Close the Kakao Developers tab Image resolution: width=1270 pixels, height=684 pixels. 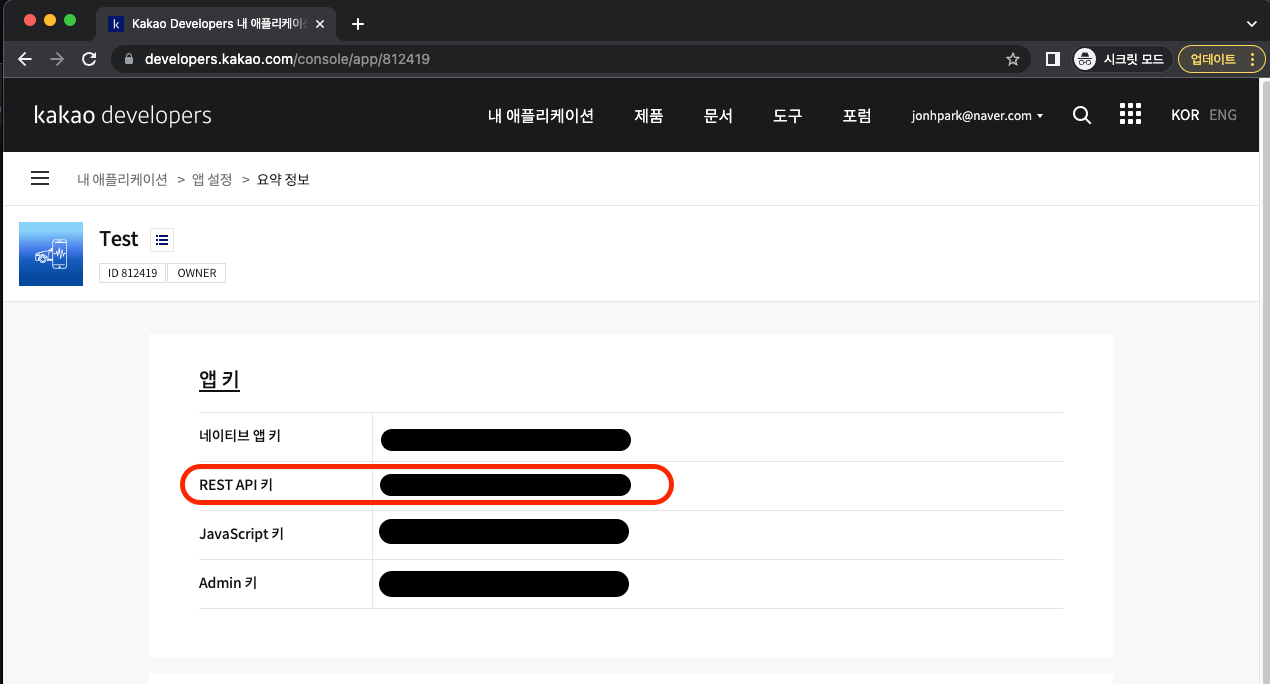coord(320,24)
